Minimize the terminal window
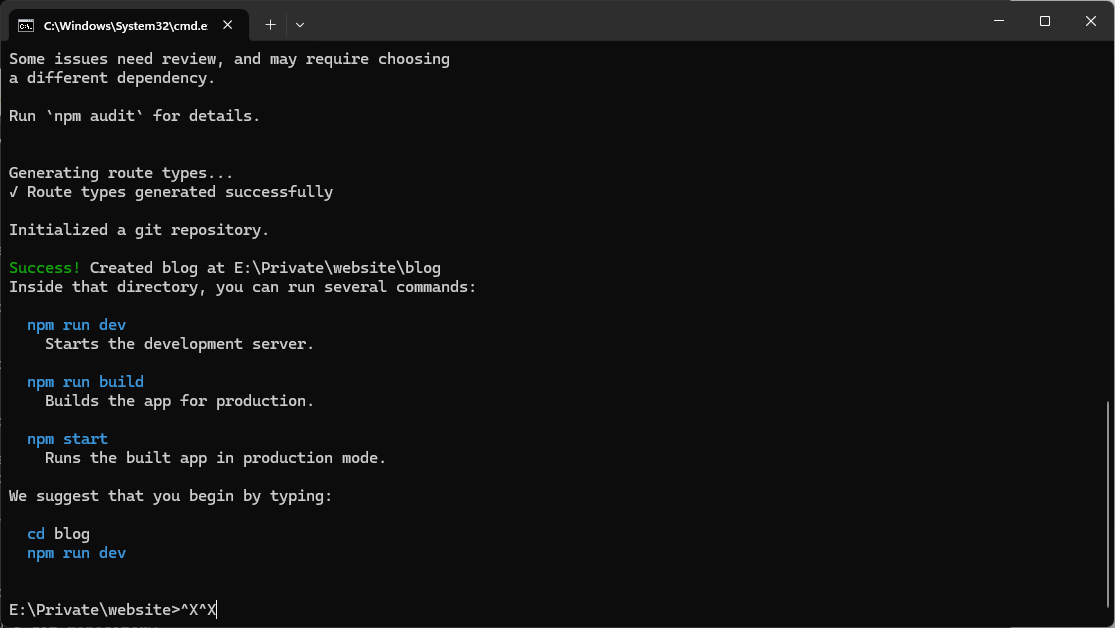 [999, 21]
